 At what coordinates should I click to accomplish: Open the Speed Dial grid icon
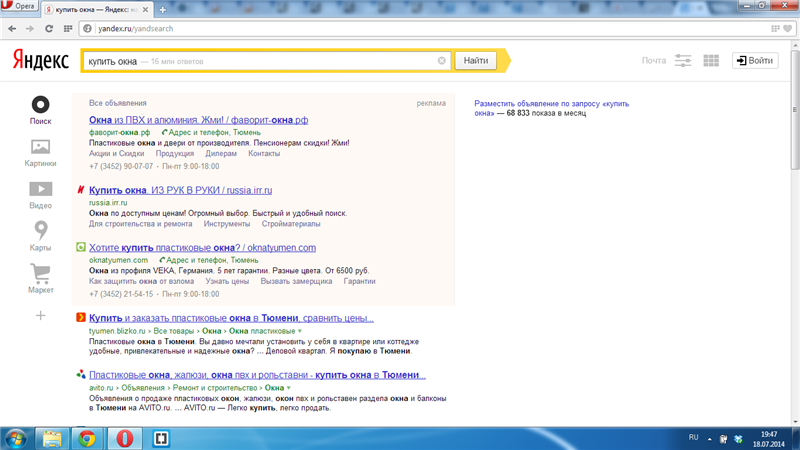[x=67, y=29]
